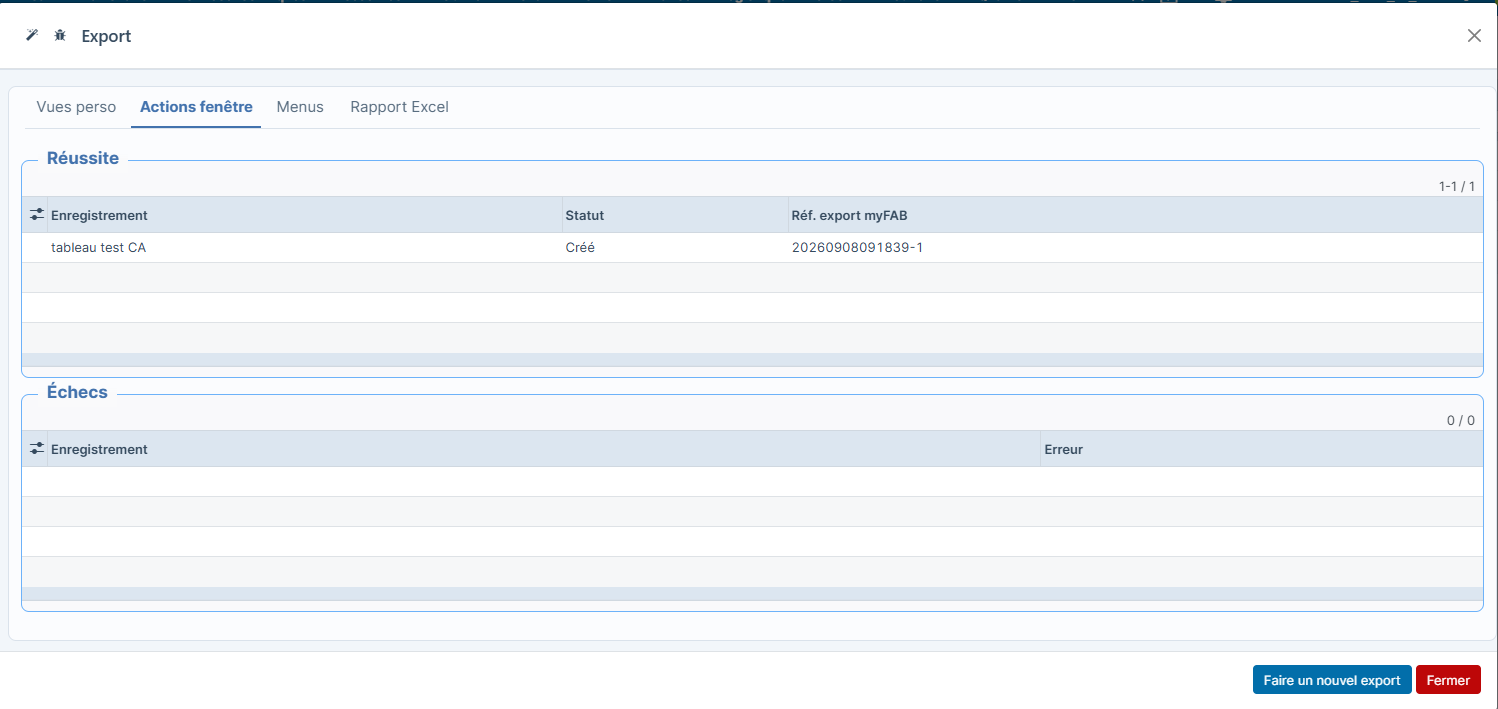Click the magic wand icon in header

pyautogui.click(x=32, y=35)
